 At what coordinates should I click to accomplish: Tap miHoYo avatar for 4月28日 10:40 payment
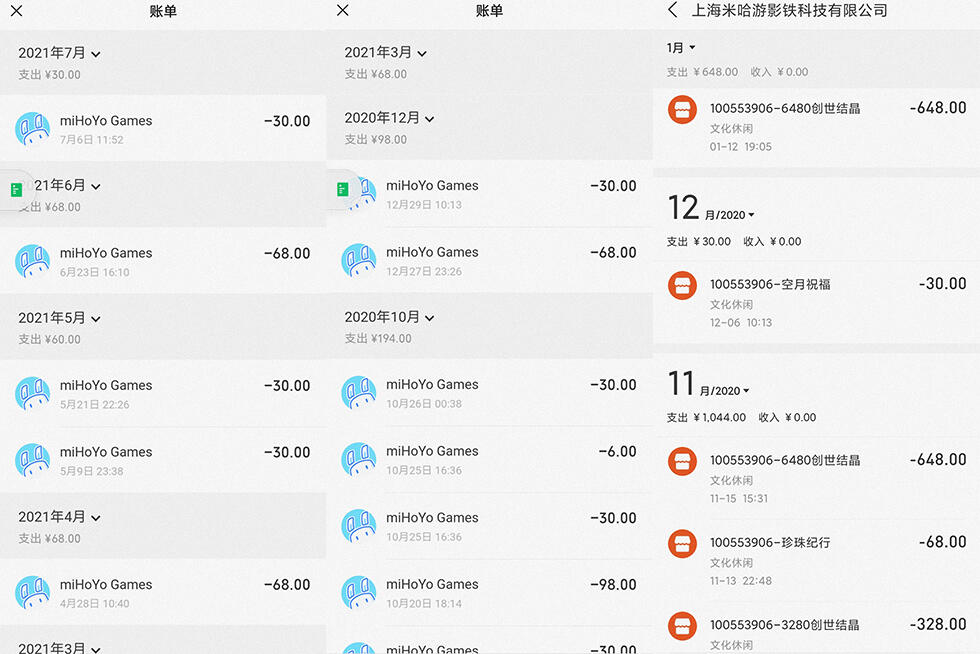point(32,593)
